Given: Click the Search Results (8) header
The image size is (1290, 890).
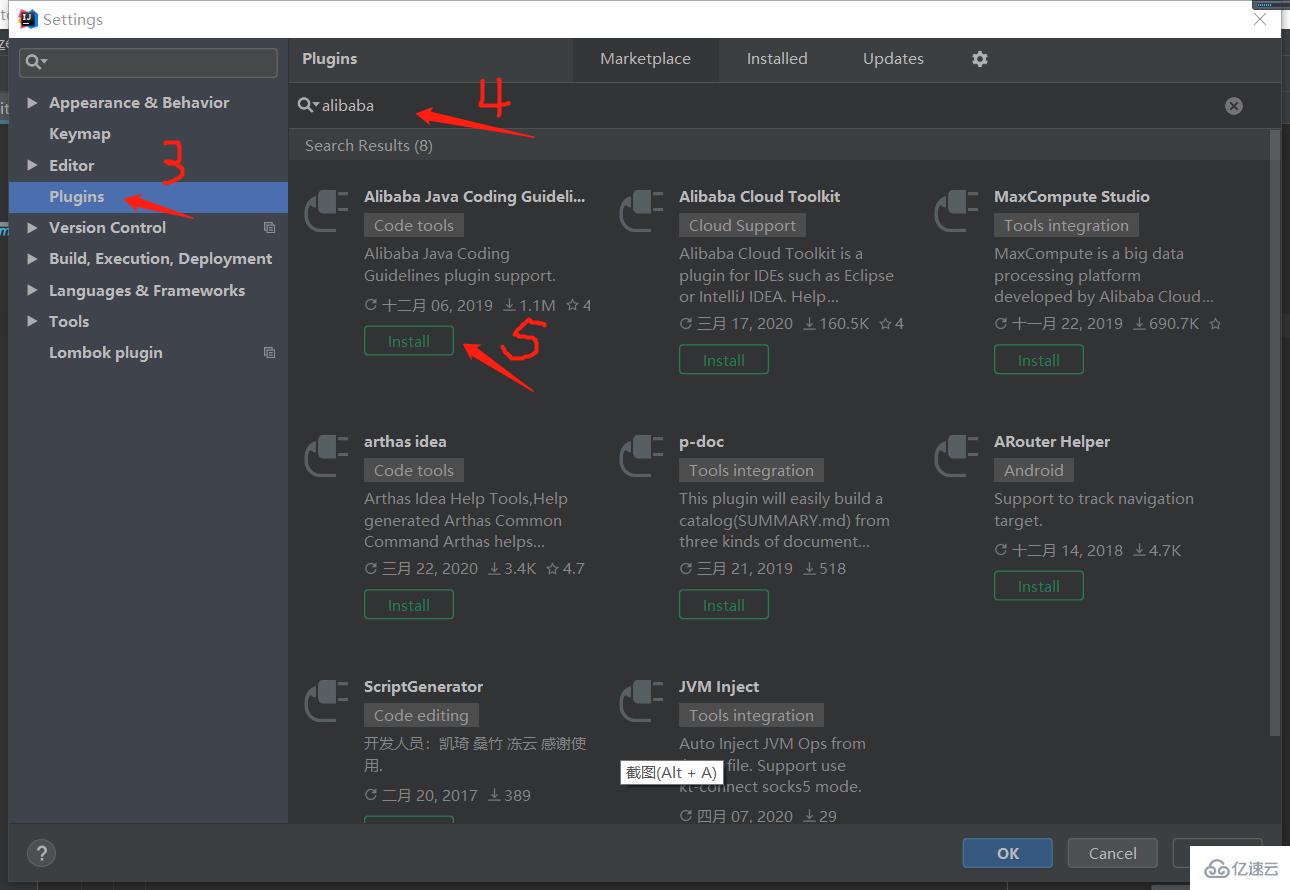Looking at the screenshot, I should coord(369,146).
